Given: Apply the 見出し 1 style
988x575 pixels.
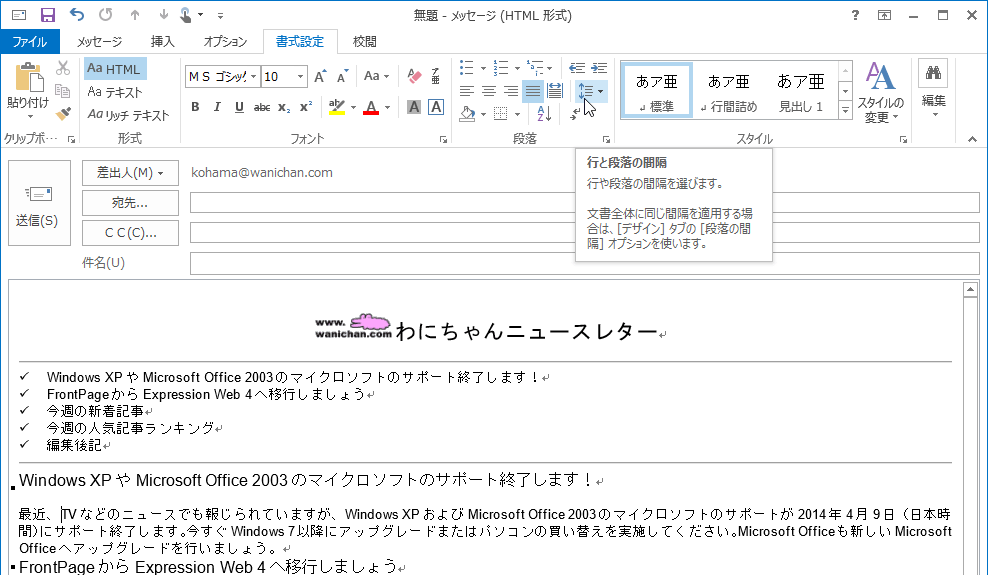Looking at the screenshot, I should [x=800, y=91].
